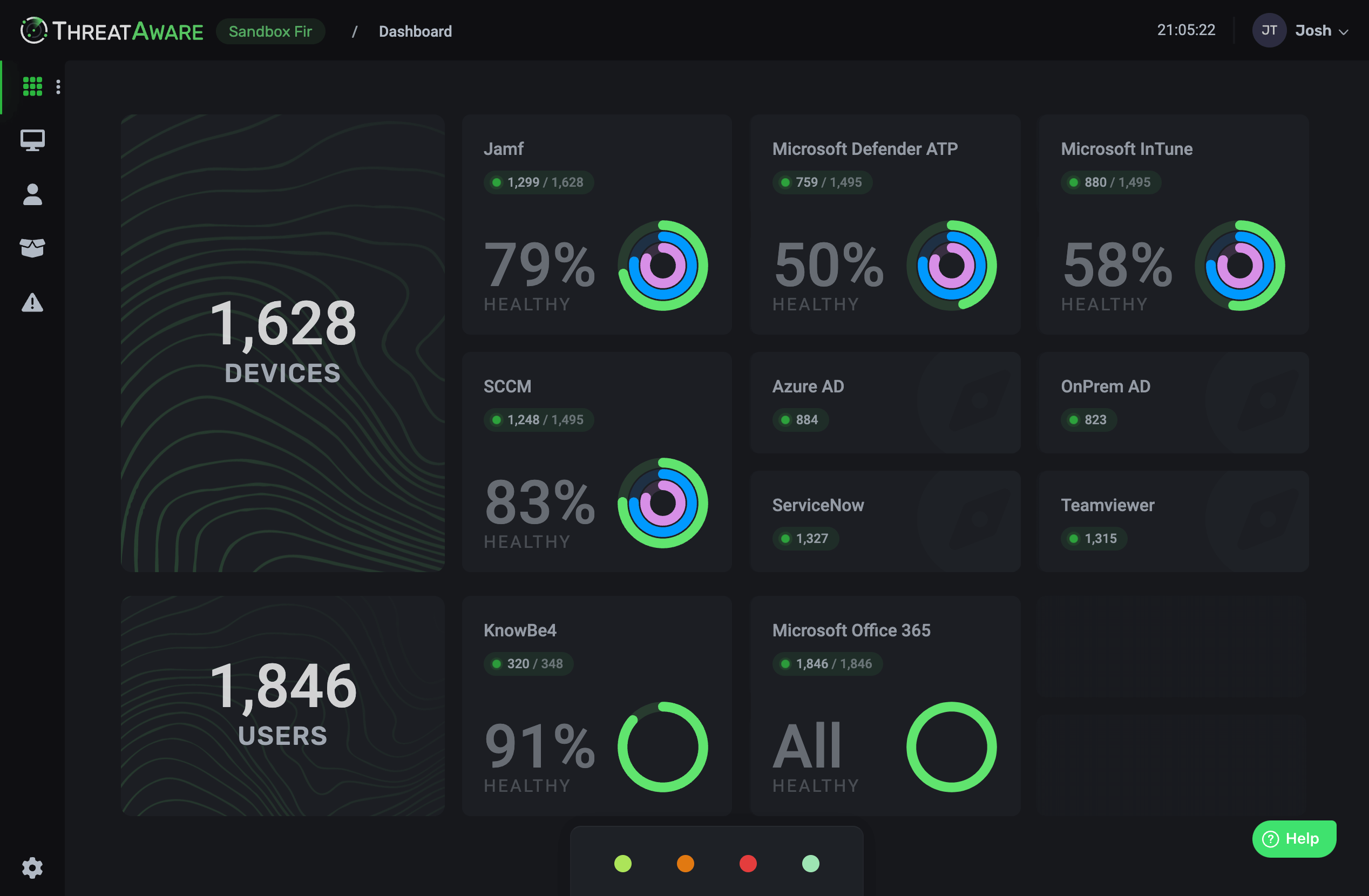The image size is (1369, 896).
Task: Click the Microsoft Defender ATP title
Action: tap(865, 149)
